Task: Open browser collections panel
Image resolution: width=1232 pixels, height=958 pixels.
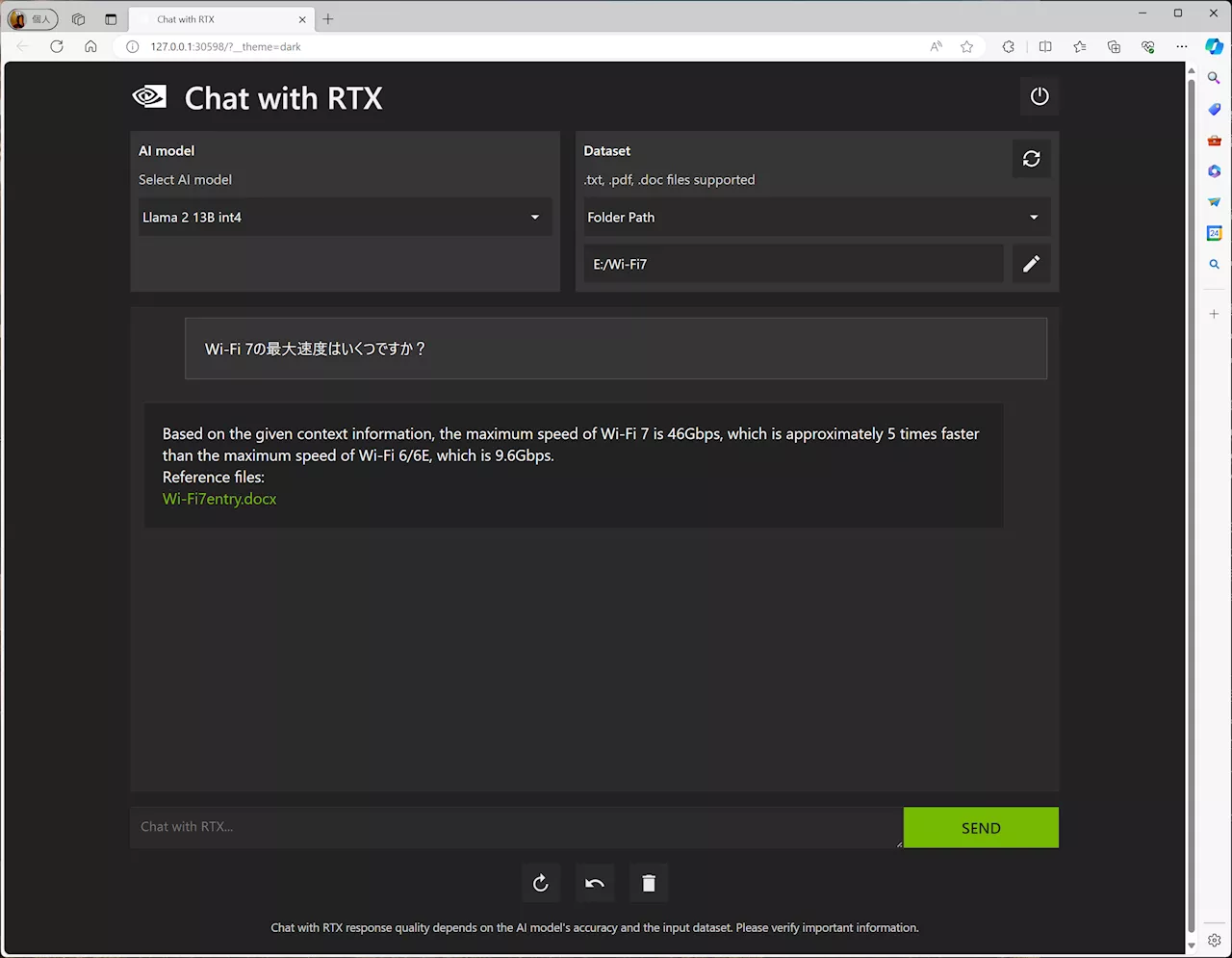Action: [x=1114, y=46]
